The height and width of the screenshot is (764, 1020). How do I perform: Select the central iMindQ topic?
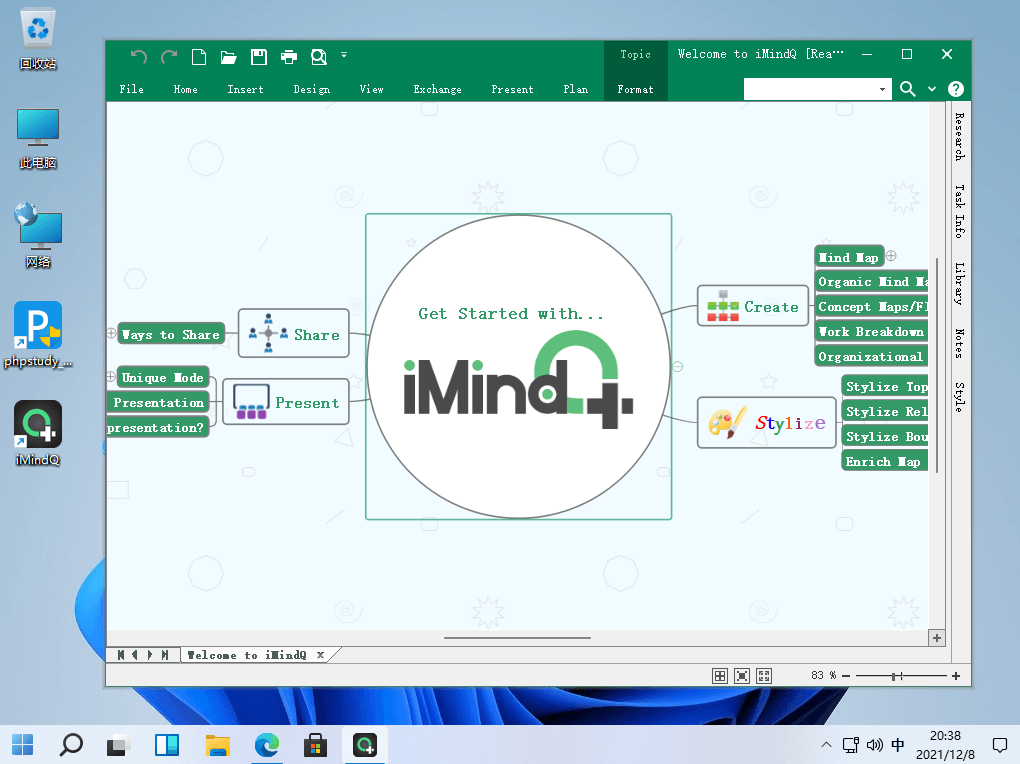[x=518, y=366]
